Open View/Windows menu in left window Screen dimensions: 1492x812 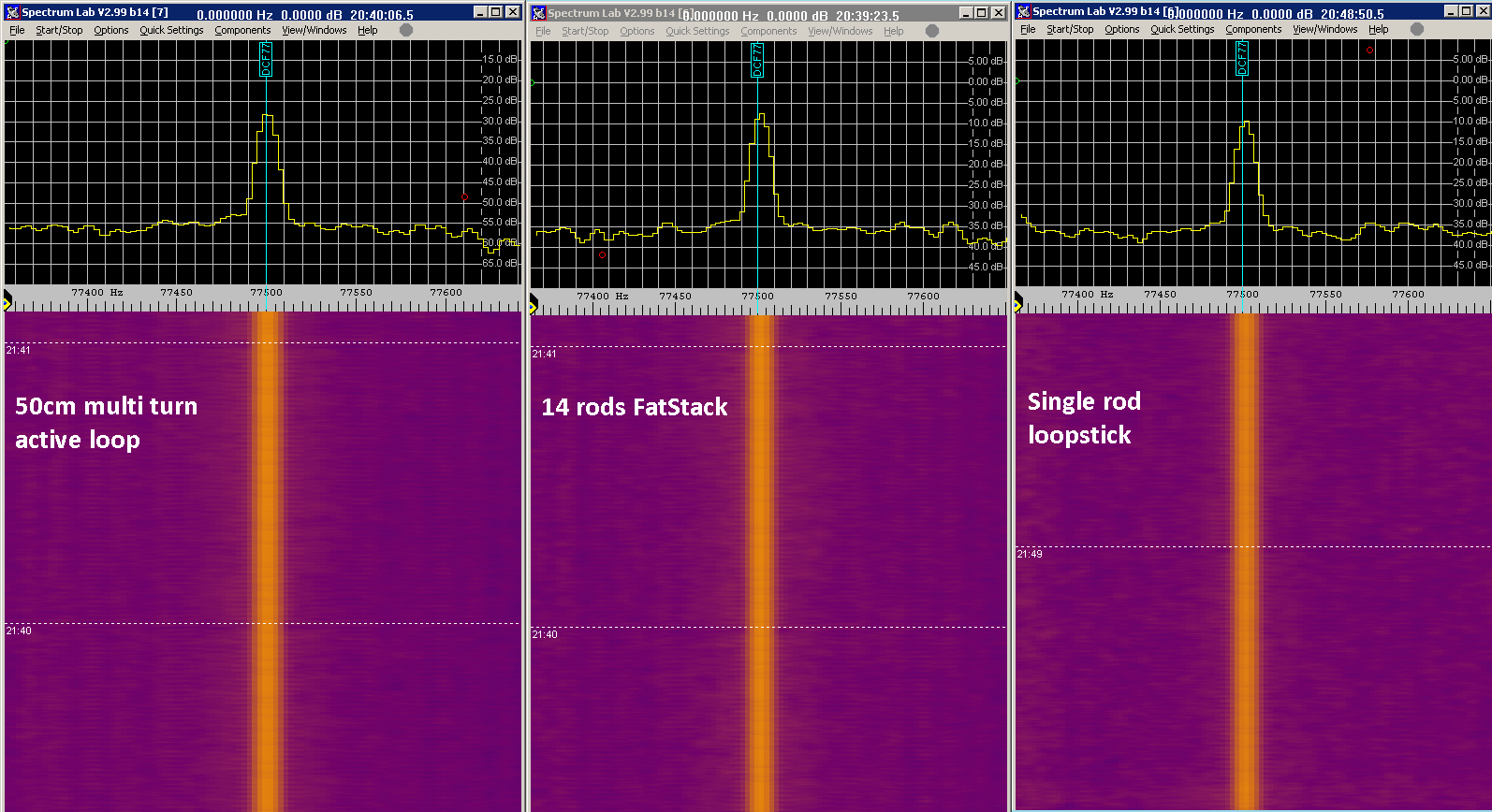pos(314,30)
